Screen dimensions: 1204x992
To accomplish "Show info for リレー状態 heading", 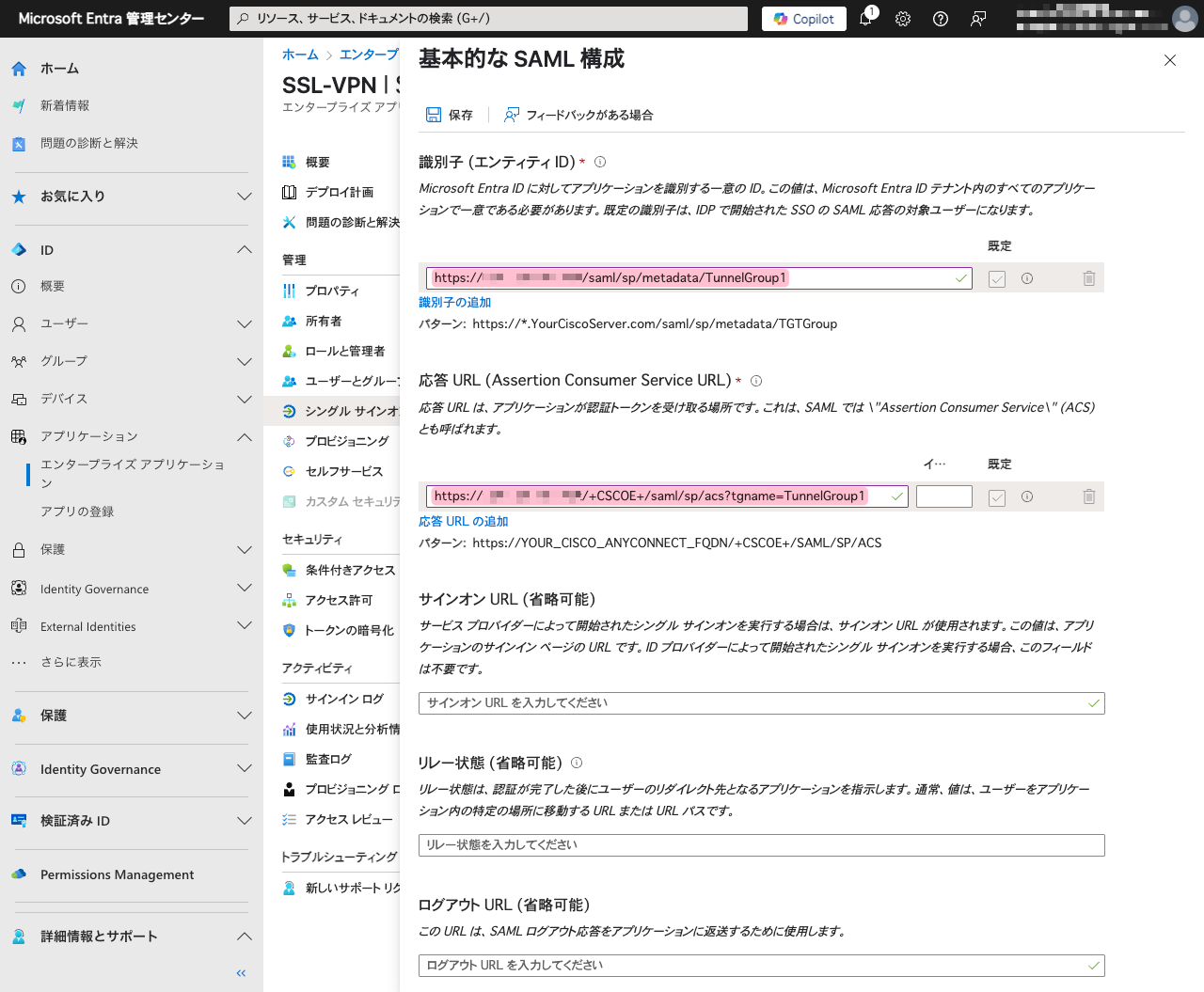I will (577, 763).
